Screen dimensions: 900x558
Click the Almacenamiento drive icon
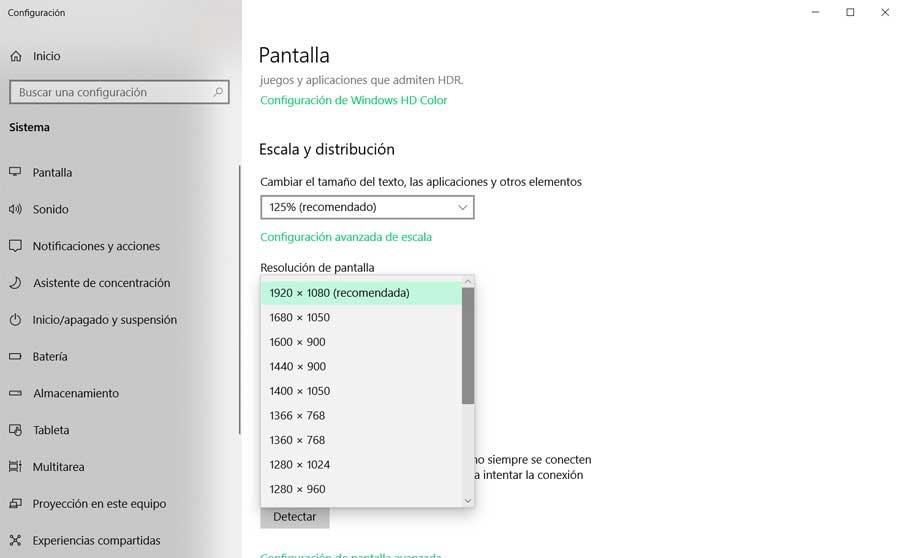(x=15, y=393)
